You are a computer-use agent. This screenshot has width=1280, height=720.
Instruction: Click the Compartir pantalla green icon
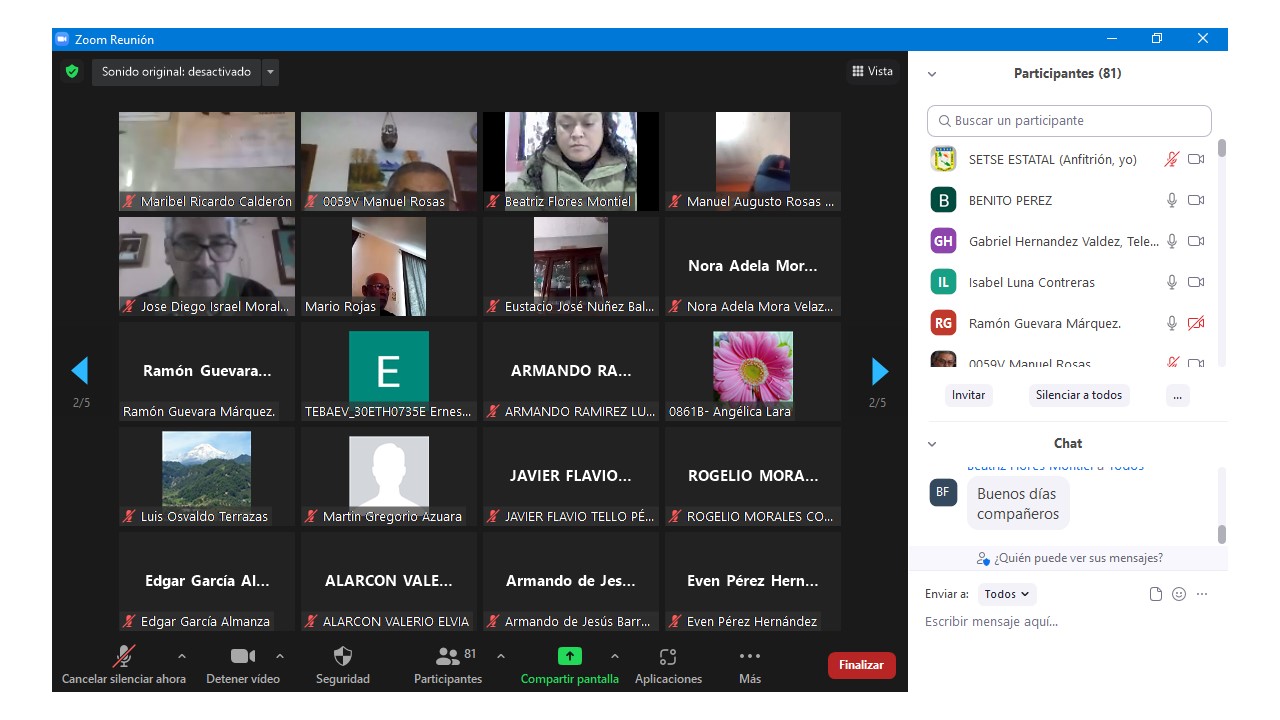pyautogui.click(x=569, y=657)
